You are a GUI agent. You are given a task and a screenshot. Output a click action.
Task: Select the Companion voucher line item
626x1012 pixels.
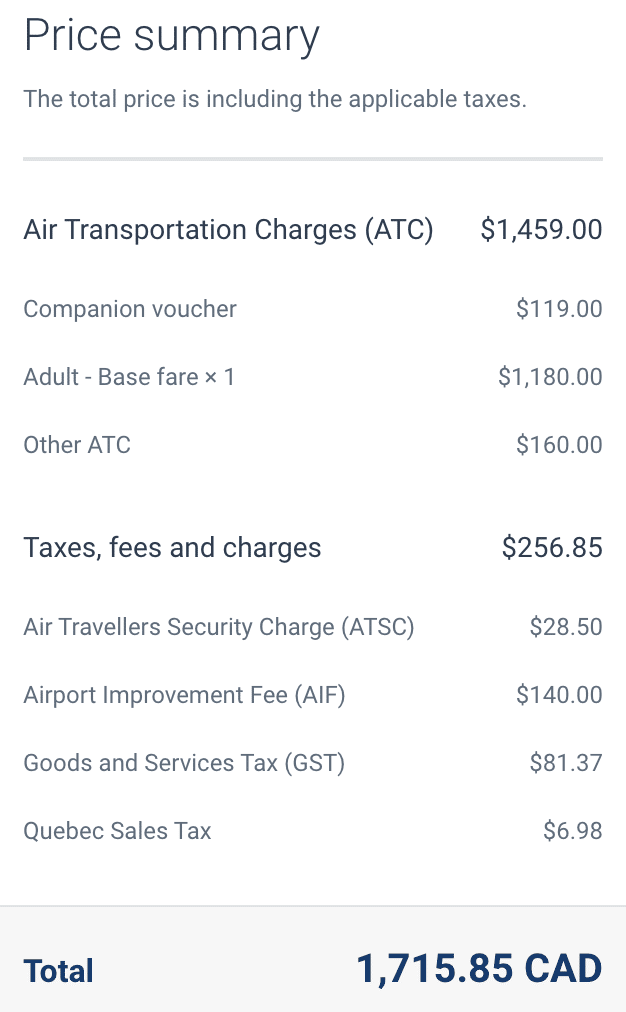coord(130,309)
